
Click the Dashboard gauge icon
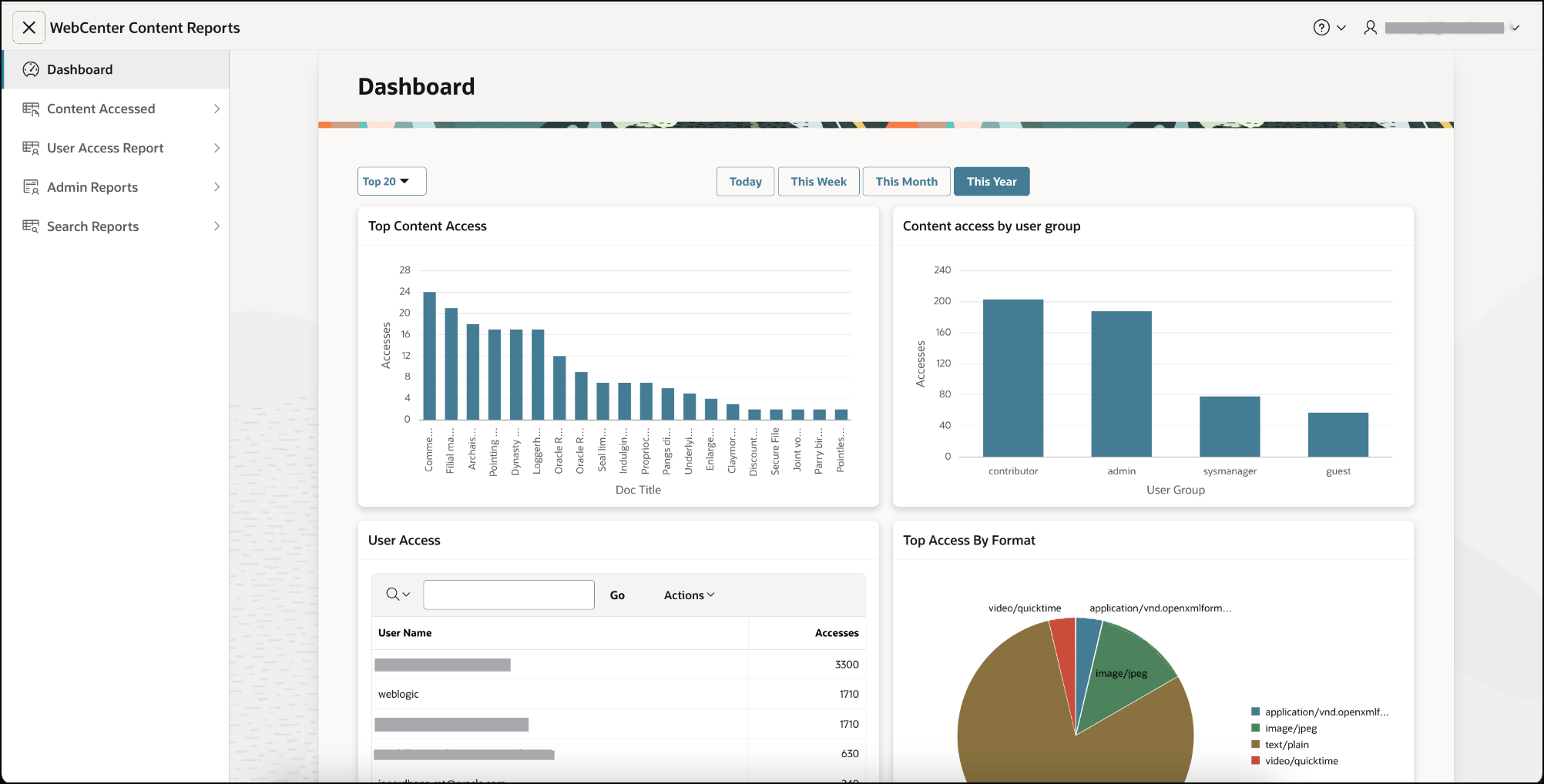[31, 69]
